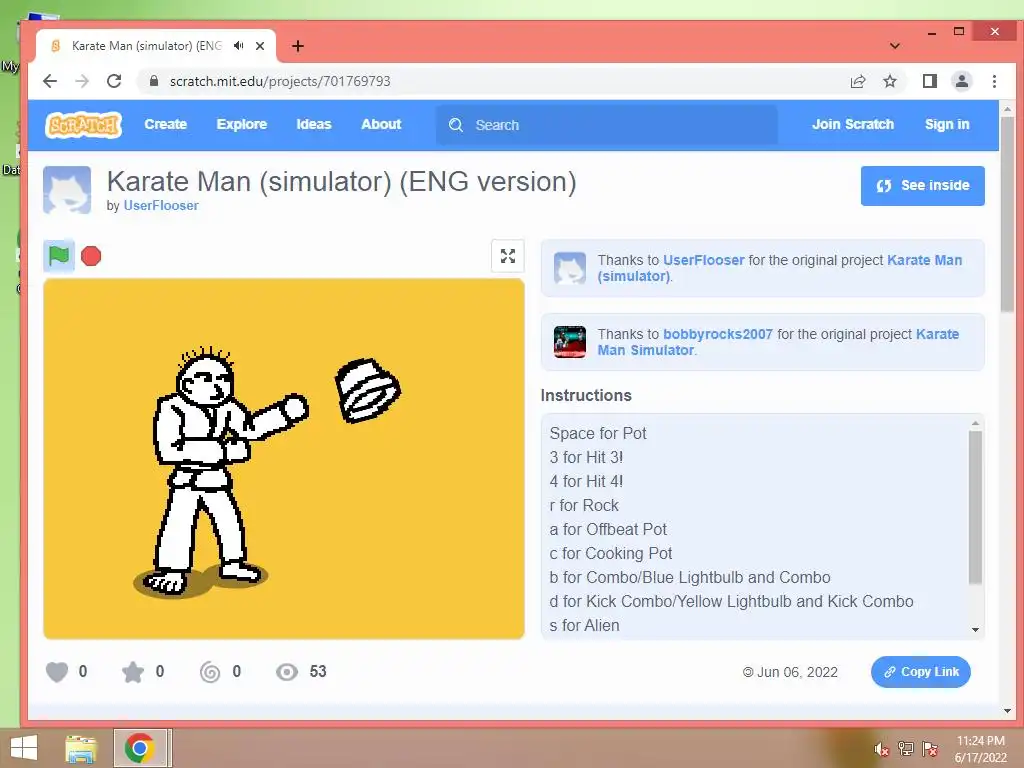
Task: Click the See inside button
Action: [x=922, y=185]
